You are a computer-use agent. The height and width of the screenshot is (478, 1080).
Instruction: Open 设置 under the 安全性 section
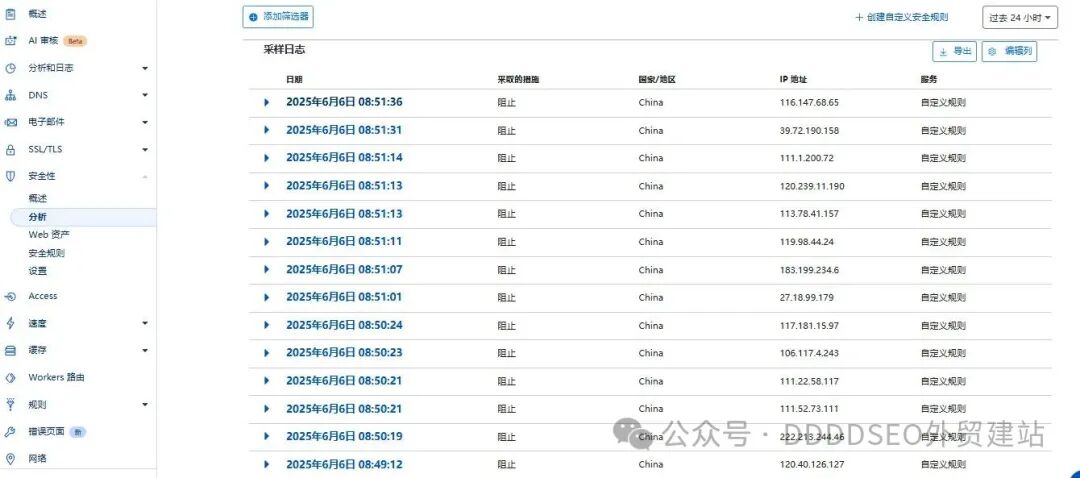coord(38,270)
